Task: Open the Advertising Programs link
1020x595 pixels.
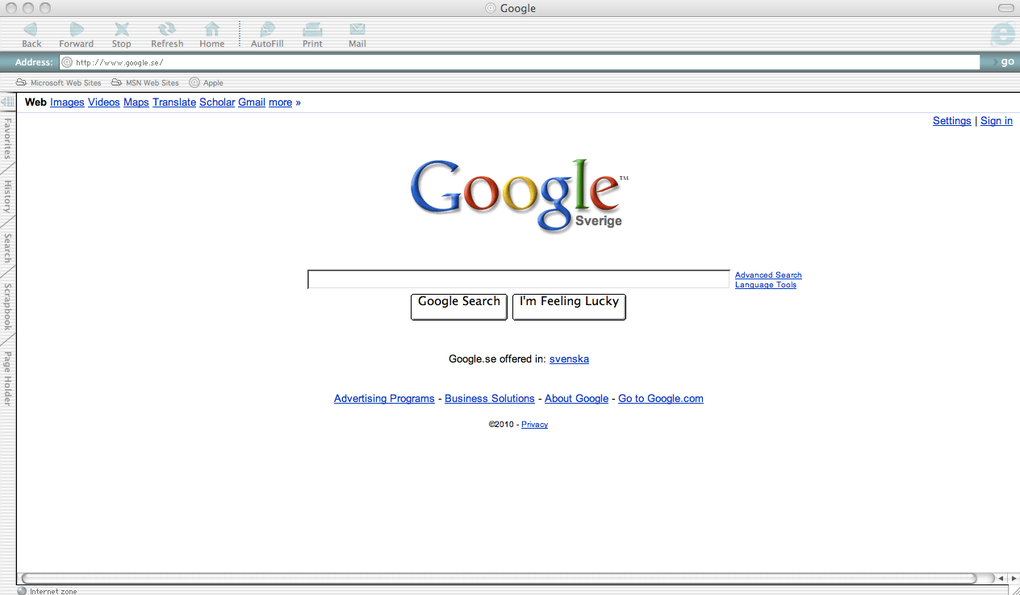Action: point(384,399)
